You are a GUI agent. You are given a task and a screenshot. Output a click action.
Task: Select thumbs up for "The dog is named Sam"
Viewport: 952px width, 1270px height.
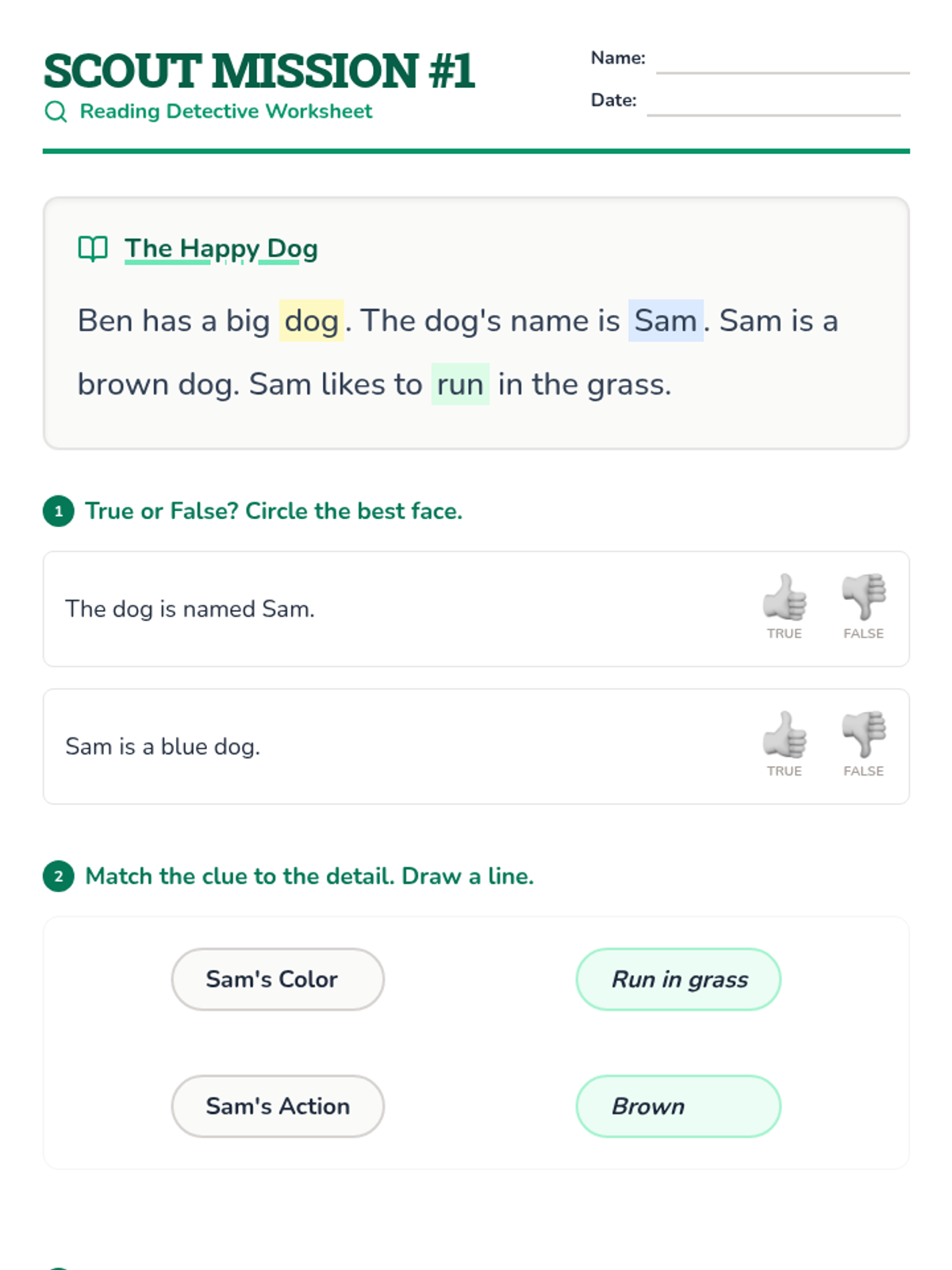pyautogui.click(x=784, y=598)
